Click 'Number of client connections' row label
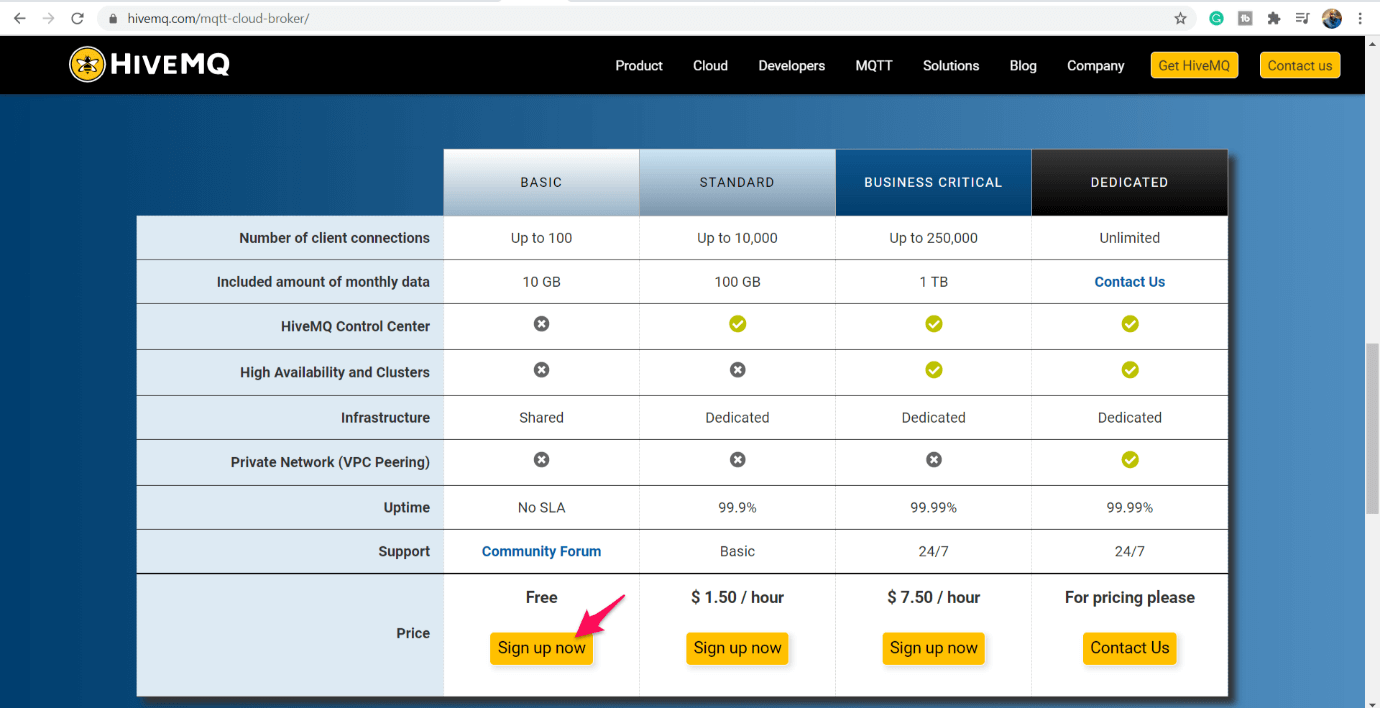Viewport: 1380px width, 708px height. click(334, 238)
